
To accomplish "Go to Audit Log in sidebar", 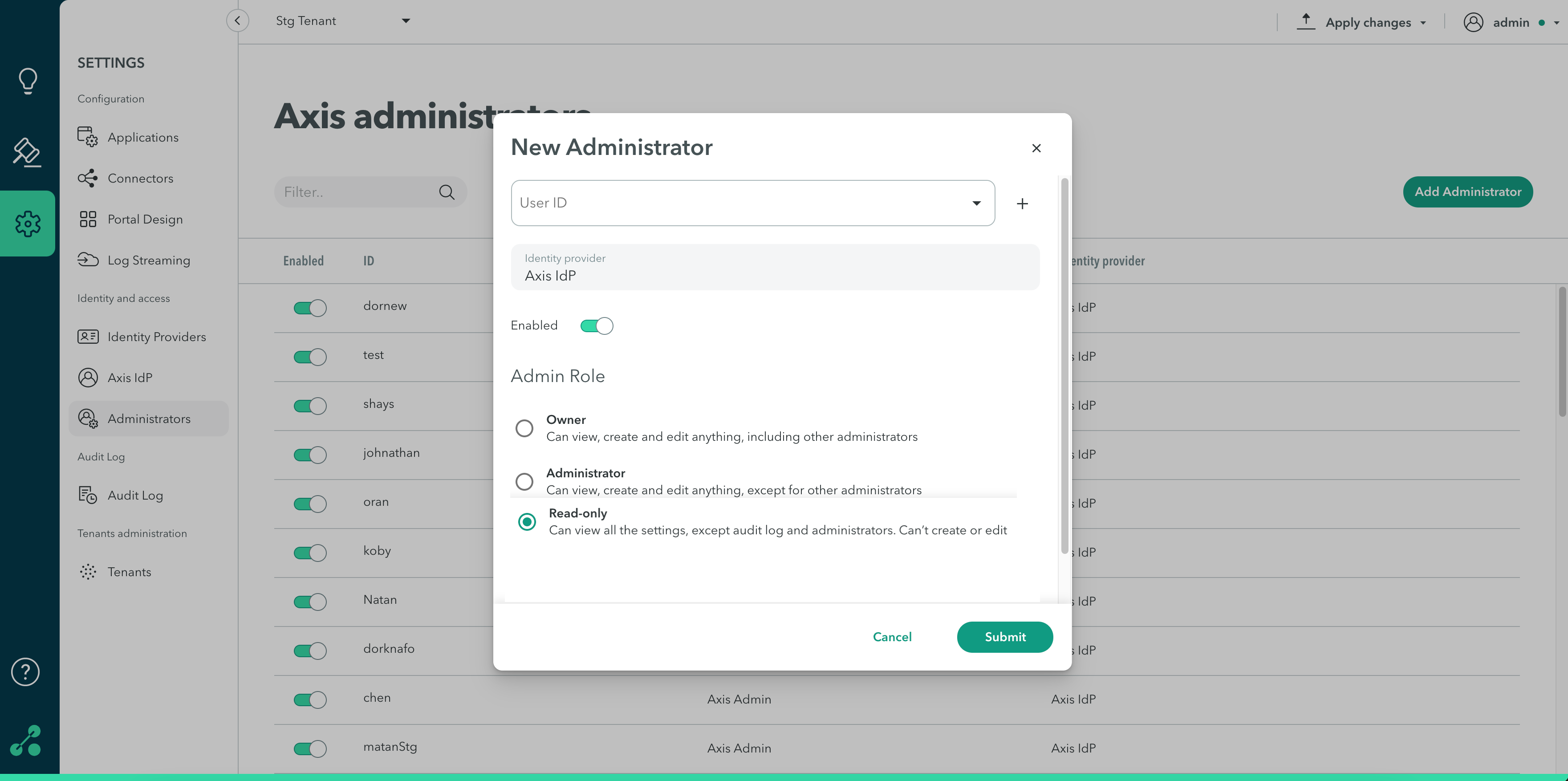I will pos(135,496).
